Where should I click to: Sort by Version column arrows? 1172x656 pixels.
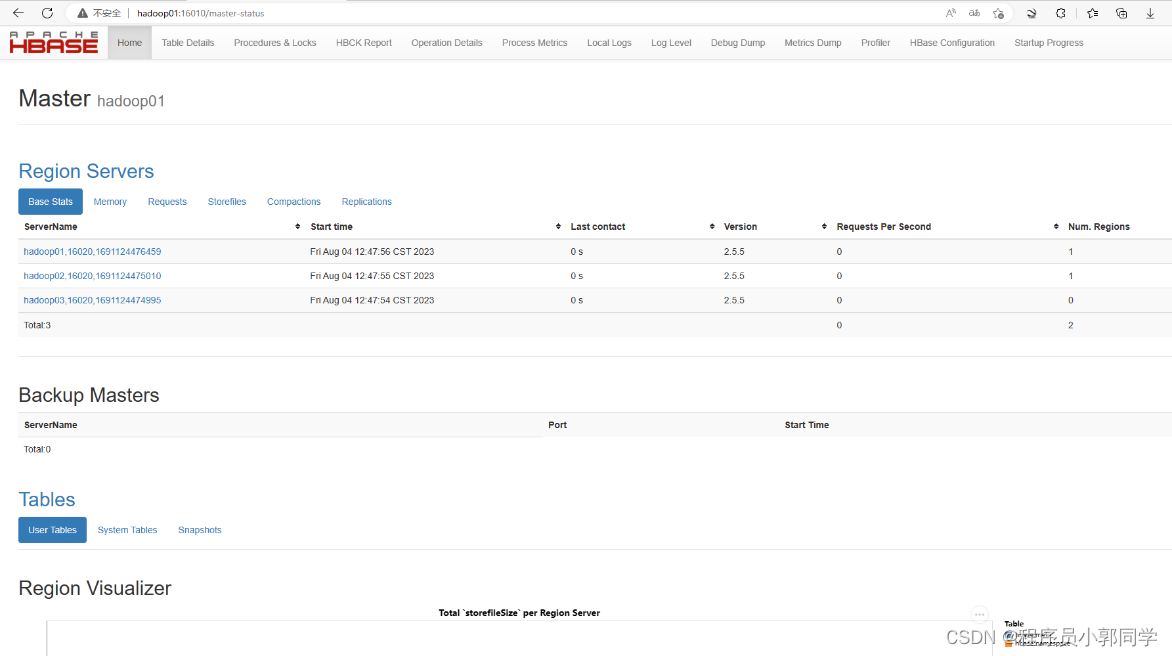click(824, 226)
